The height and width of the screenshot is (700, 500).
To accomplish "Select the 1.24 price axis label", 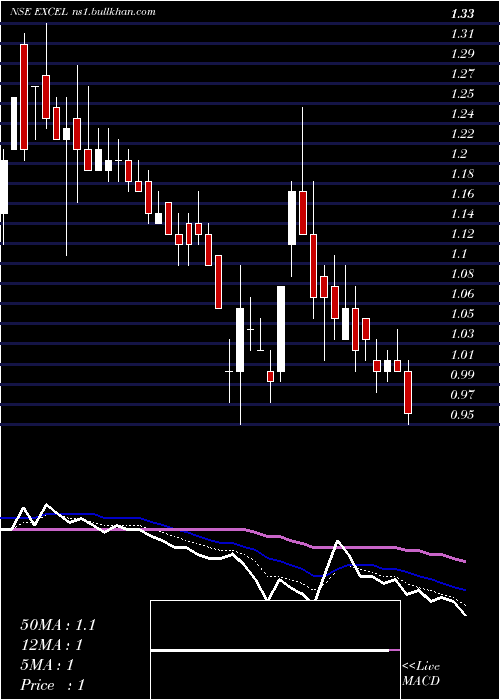I will point(462,114).
